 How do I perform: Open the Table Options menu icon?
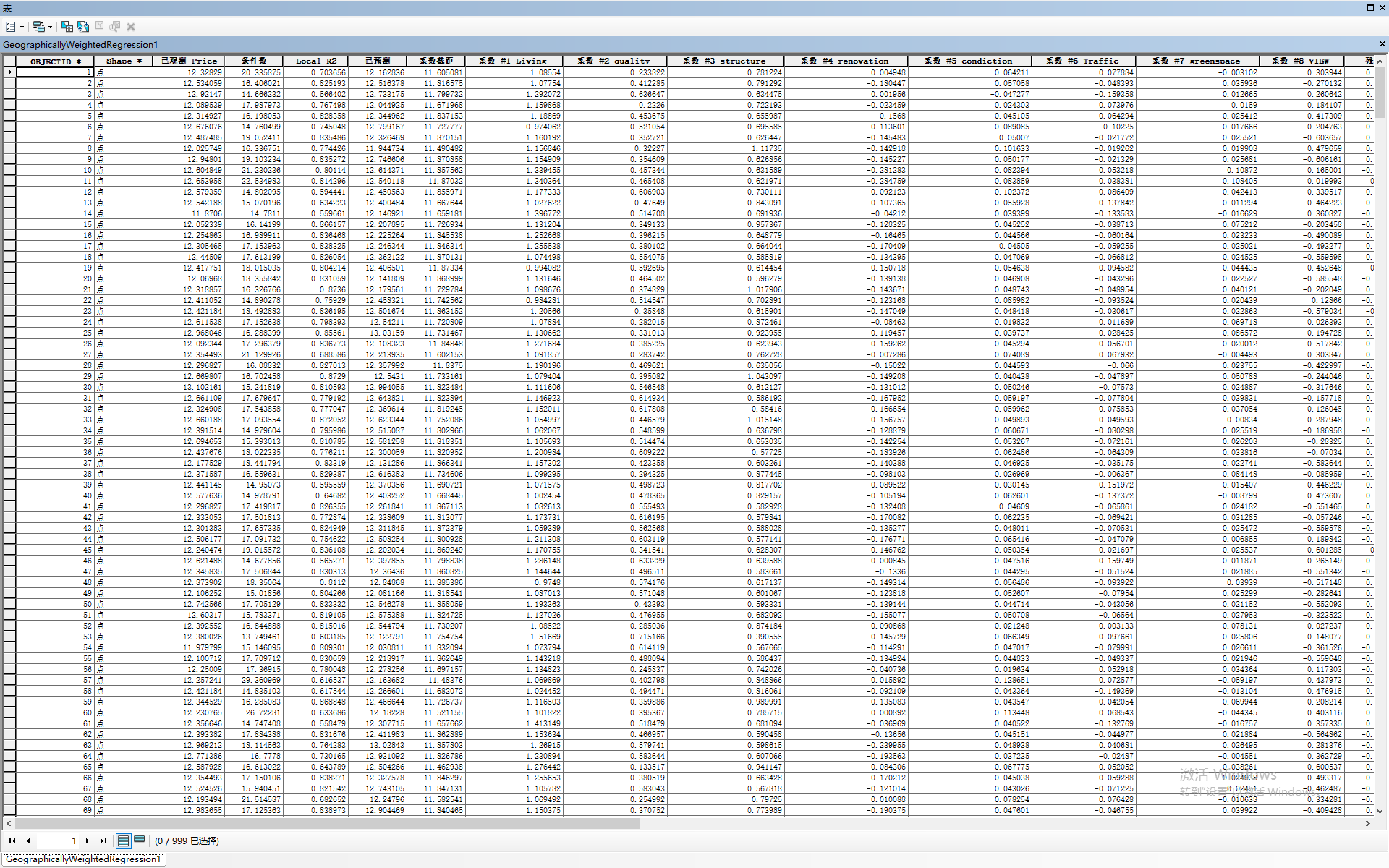point(11,27)
